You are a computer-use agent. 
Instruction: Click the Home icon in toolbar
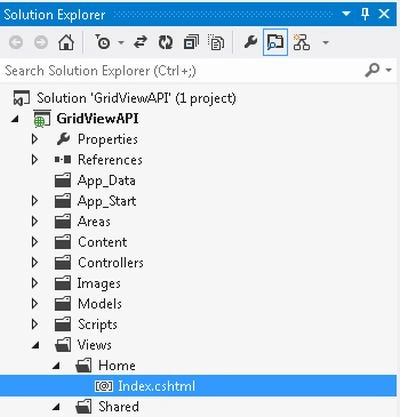coord(66,42)
